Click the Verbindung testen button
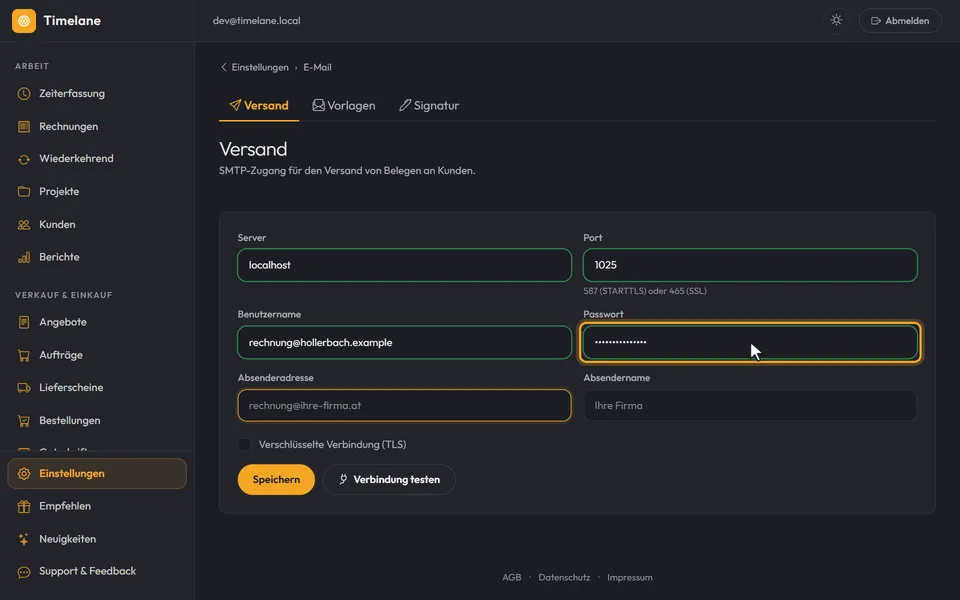960x600 pixels. point(389,479)
